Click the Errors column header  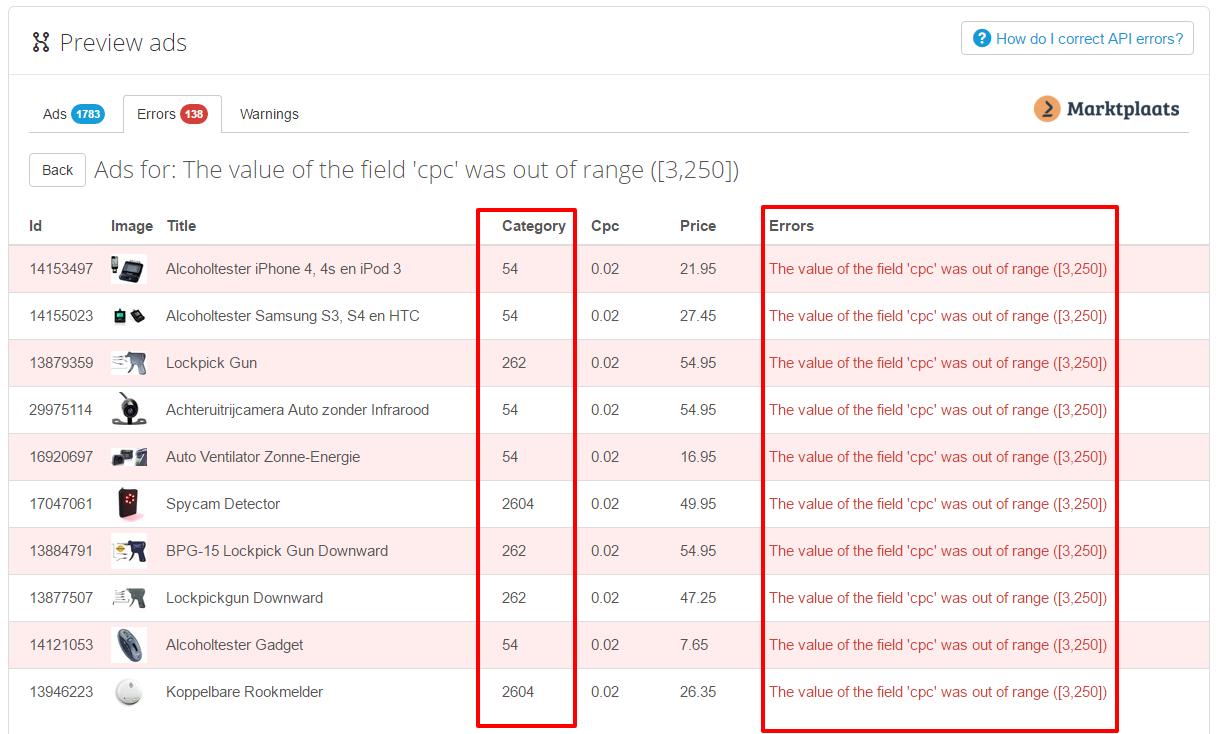coord(791,226)
